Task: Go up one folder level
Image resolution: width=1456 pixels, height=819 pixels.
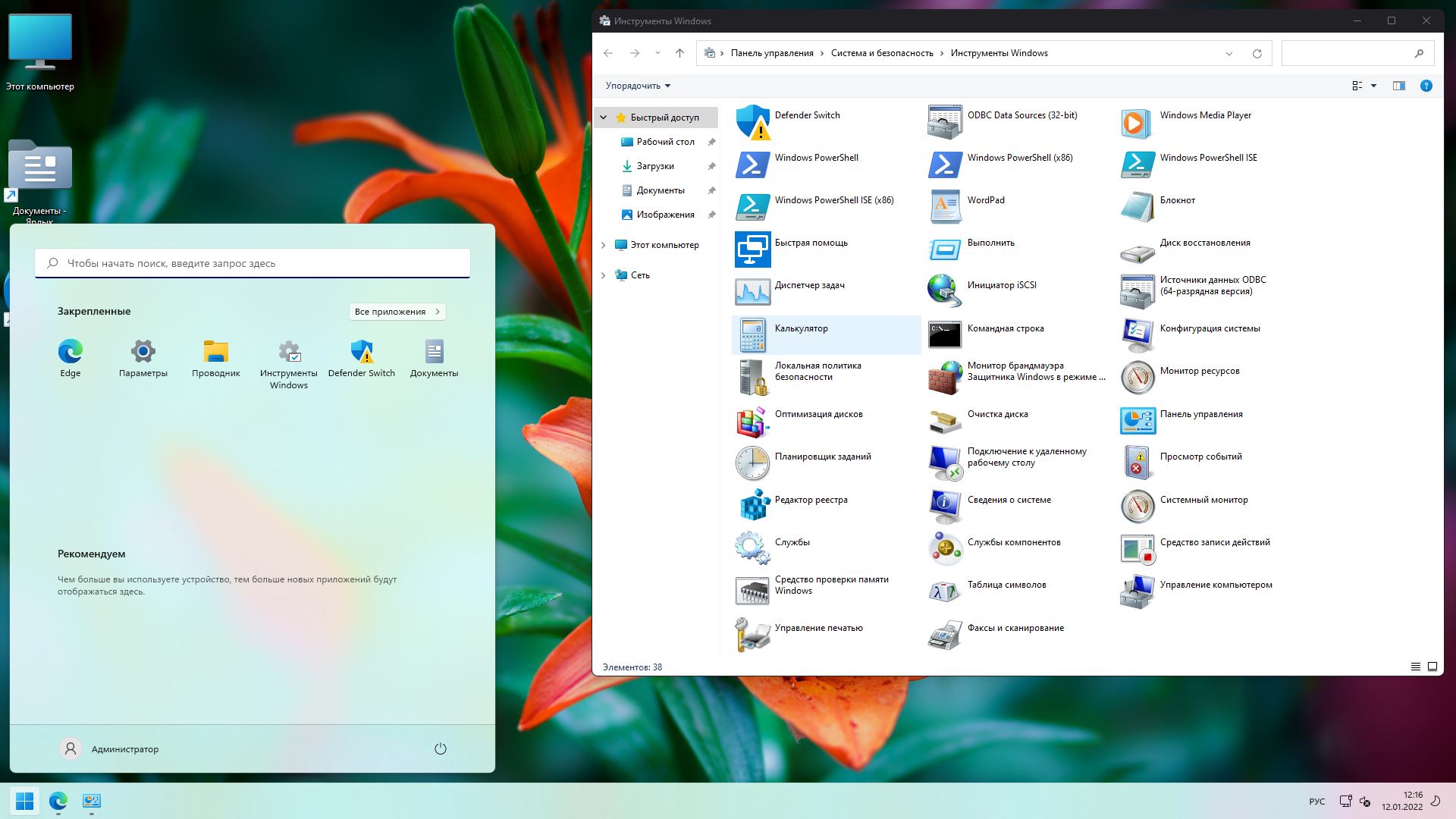Action: pos(679,53)
